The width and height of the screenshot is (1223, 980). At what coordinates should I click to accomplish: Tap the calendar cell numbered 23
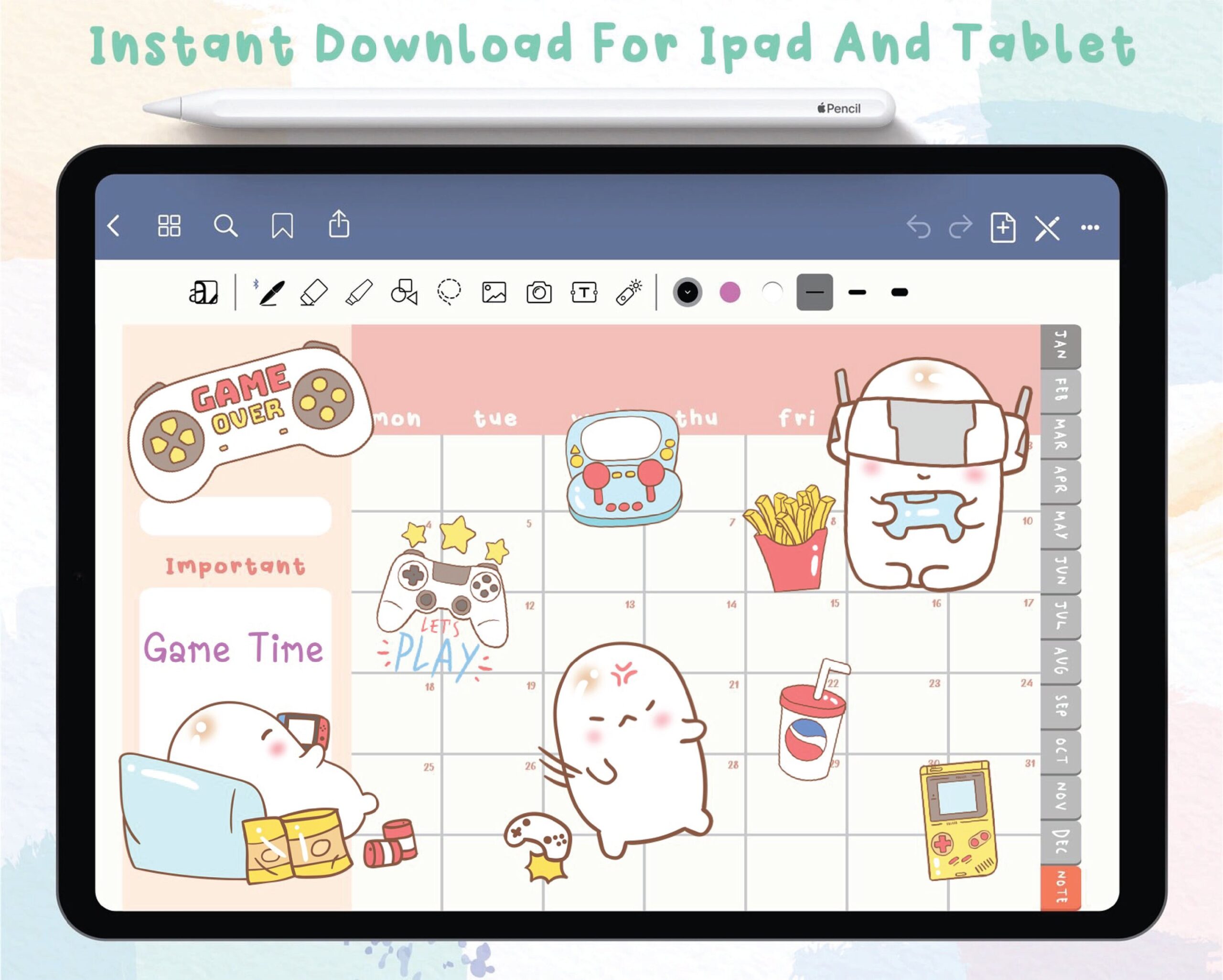coord(898,714)
